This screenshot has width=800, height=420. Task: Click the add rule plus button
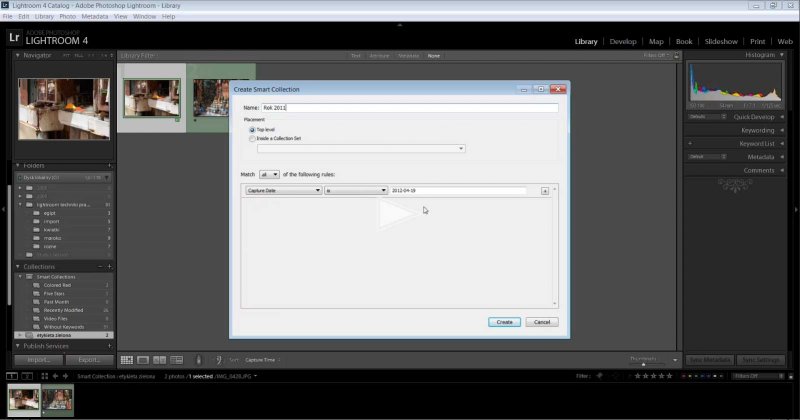tap(545, 190)
